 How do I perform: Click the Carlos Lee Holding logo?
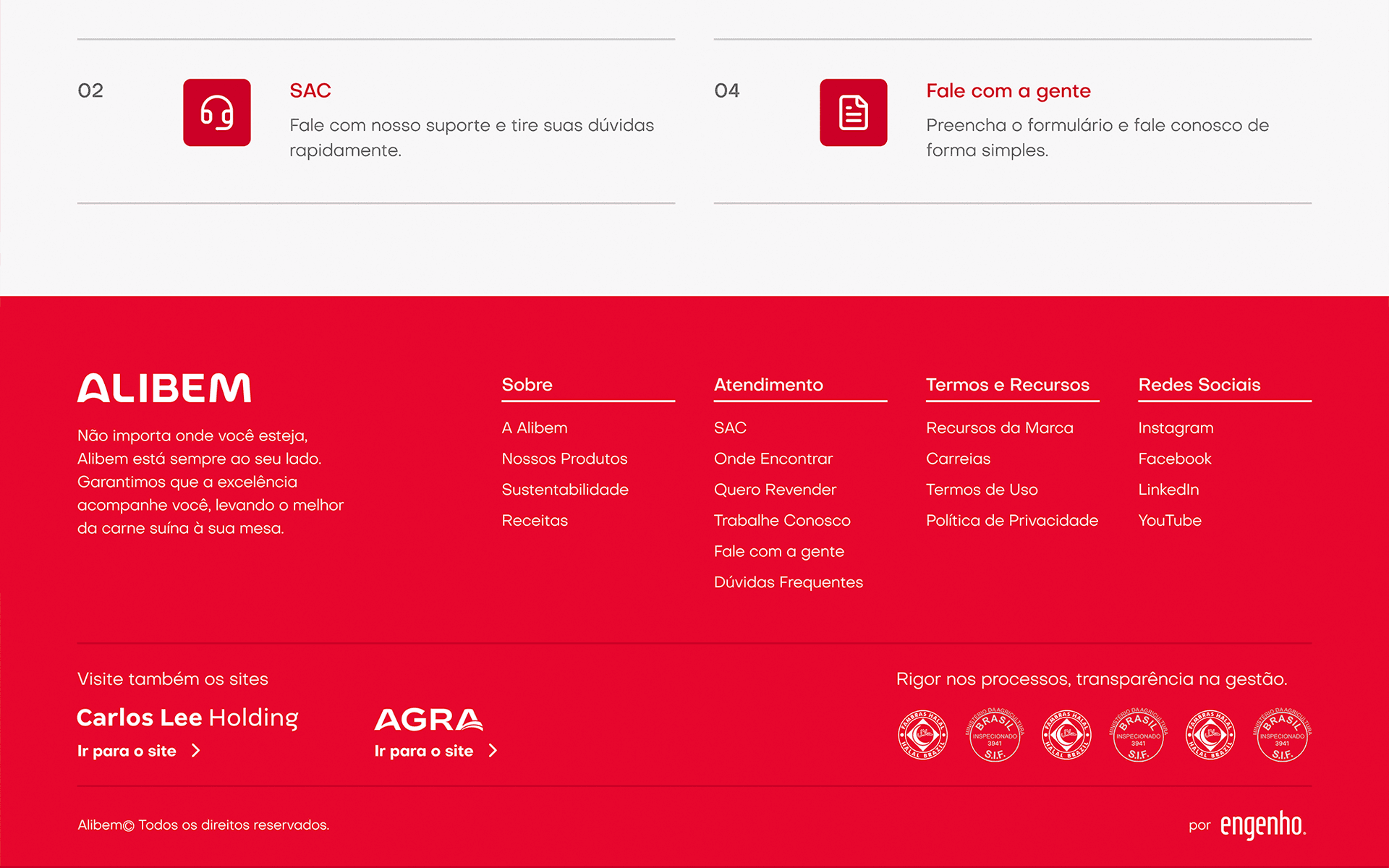187,718
